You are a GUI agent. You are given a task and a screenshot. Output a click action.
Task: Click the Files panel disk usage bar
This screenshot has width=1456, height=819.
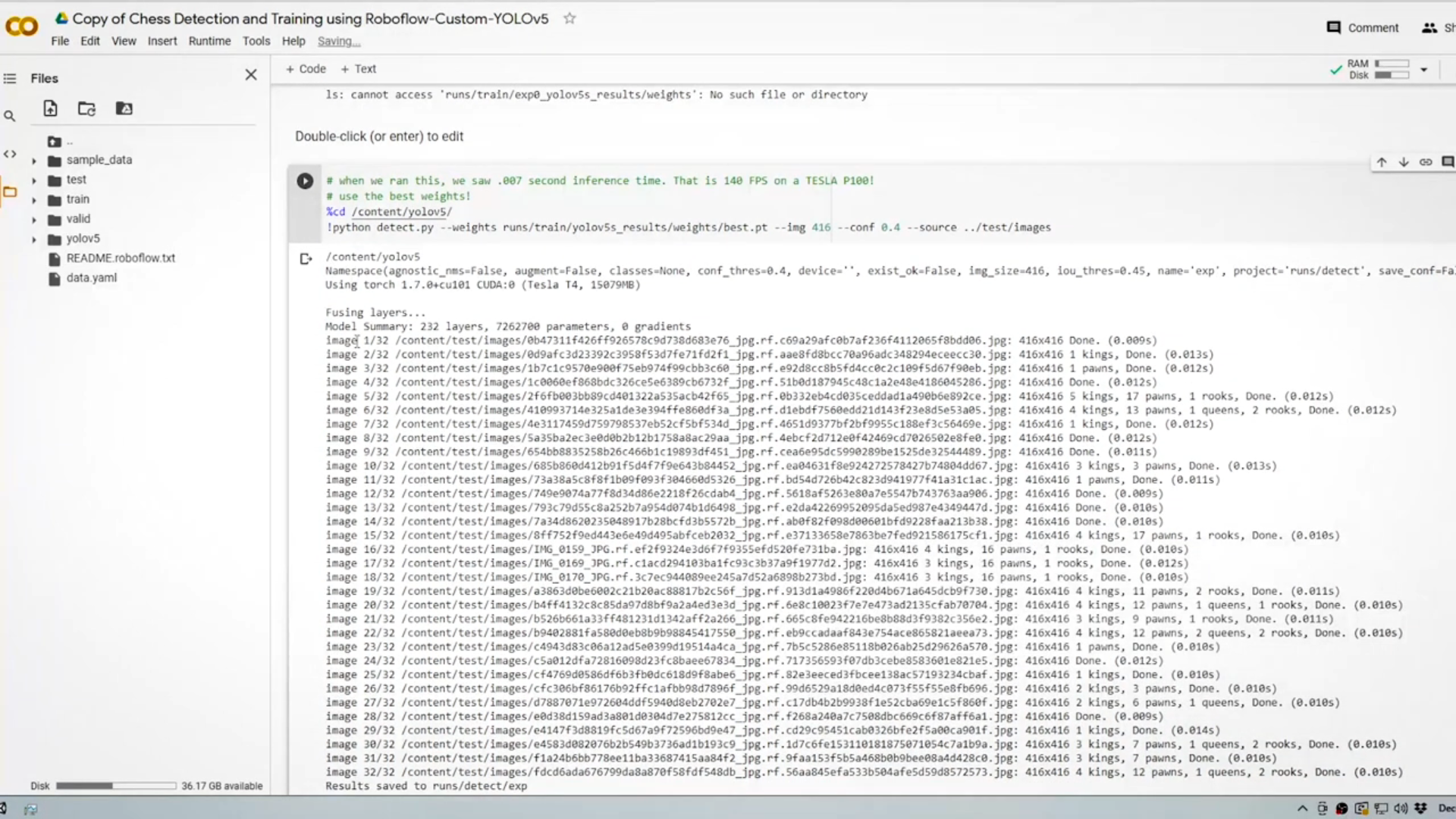pos(116,786)
